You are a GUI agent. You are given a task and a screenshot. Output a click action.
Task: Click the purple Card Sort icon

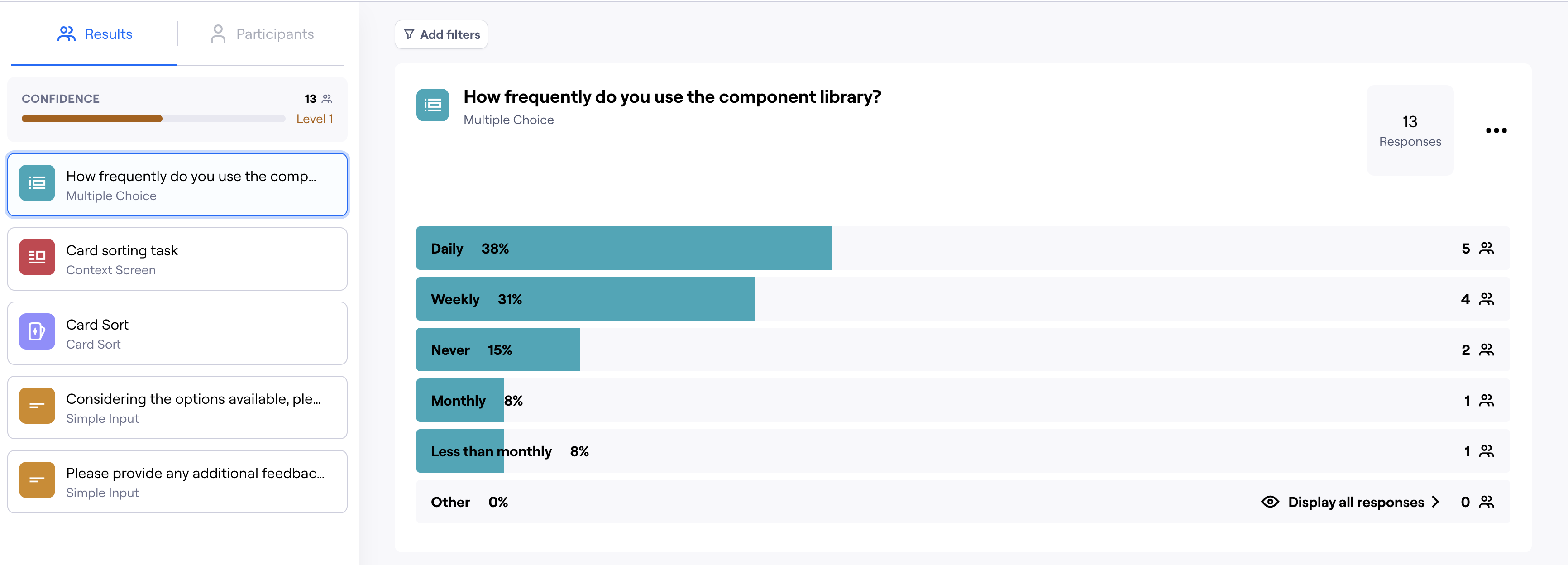pyautogui.click(x=37, y=331)
